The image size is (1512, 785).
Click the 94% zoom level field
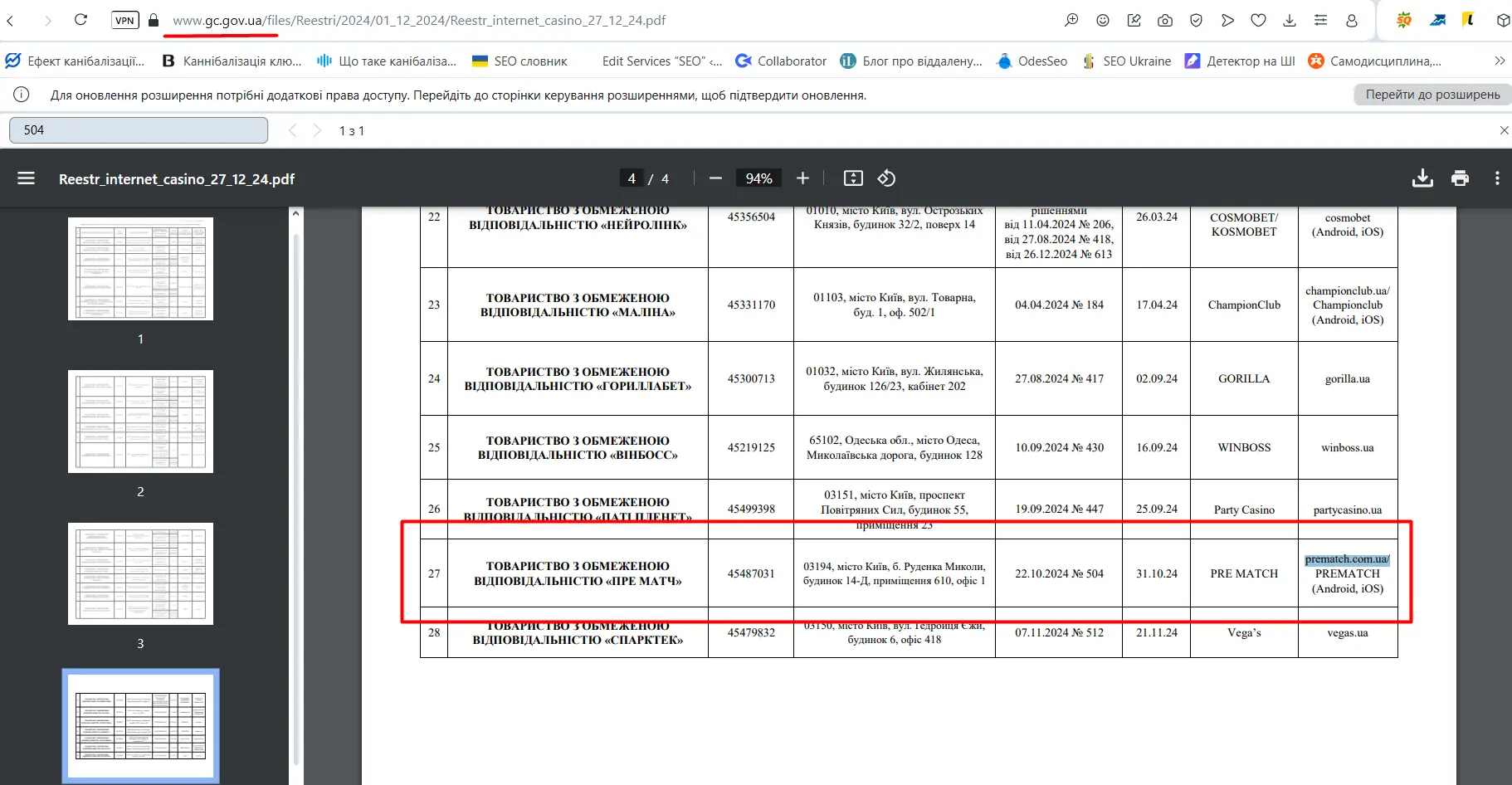coord(758,178)
